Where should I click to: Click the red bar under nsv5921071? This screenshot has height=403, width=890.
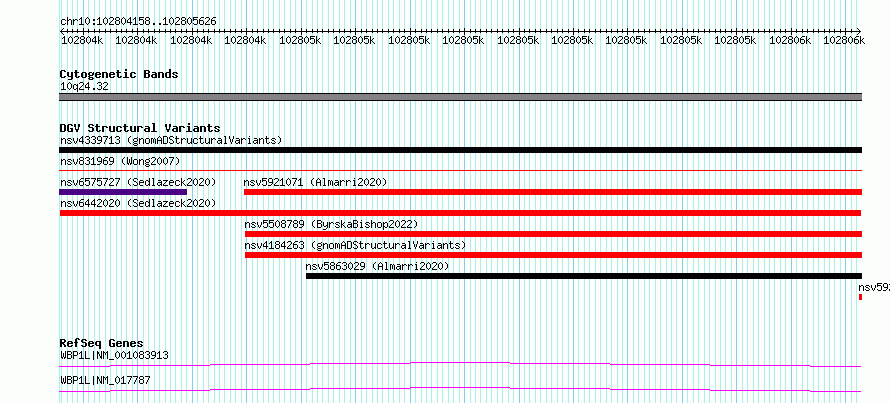click(x=553, y=192)
